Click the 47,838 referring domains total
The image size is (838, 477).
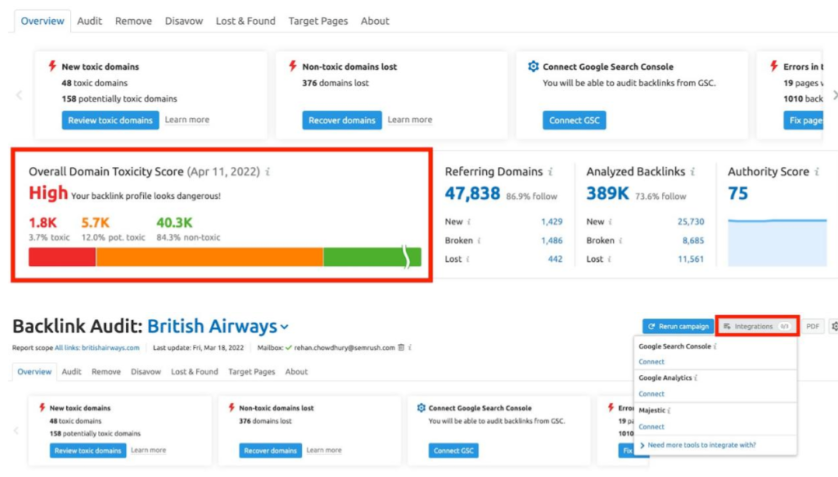(x=472, y=193)
